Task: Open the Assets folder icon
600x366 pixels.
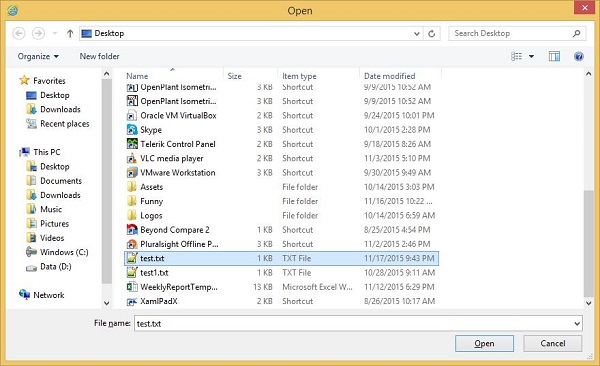Action: click(132, 187)
